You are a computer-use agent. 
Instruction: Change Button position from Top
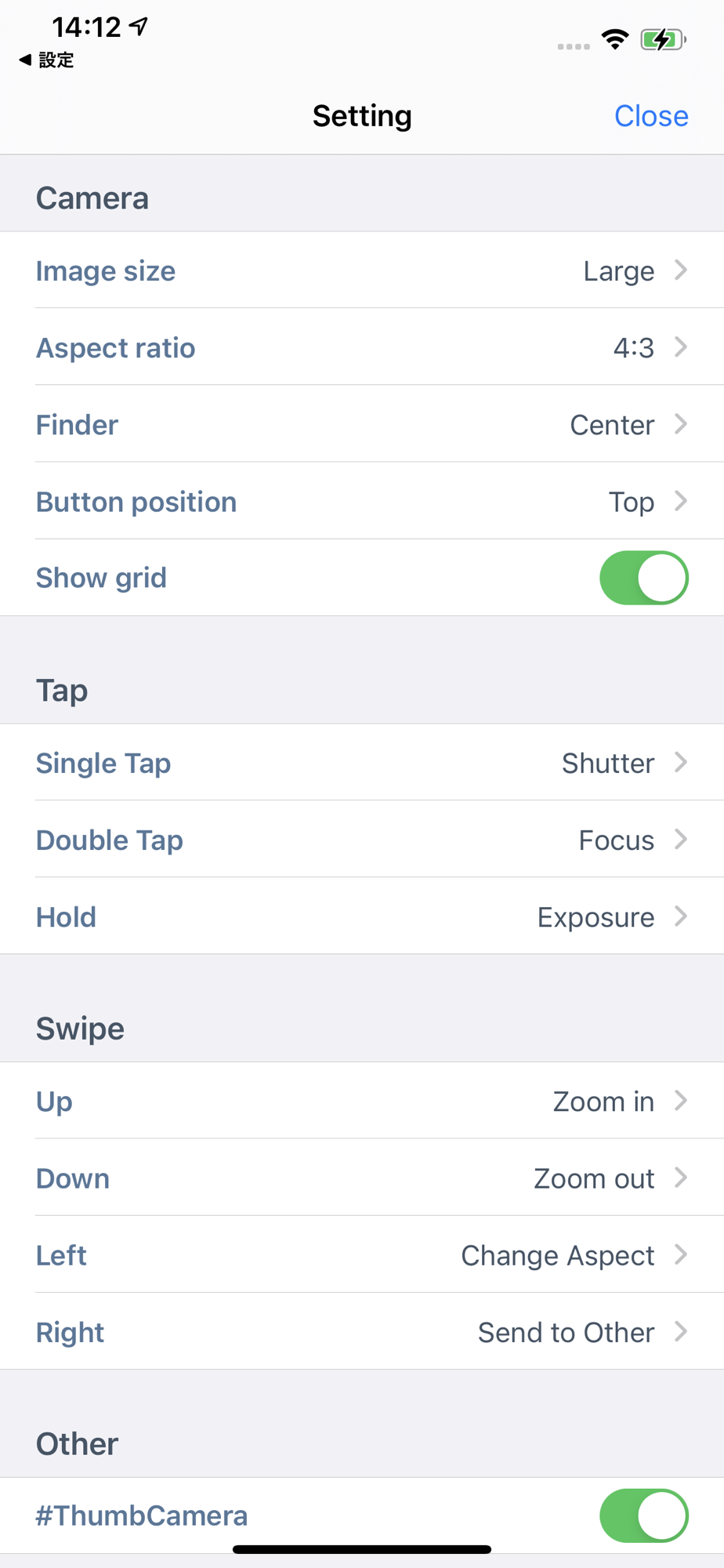click(362, 500)
